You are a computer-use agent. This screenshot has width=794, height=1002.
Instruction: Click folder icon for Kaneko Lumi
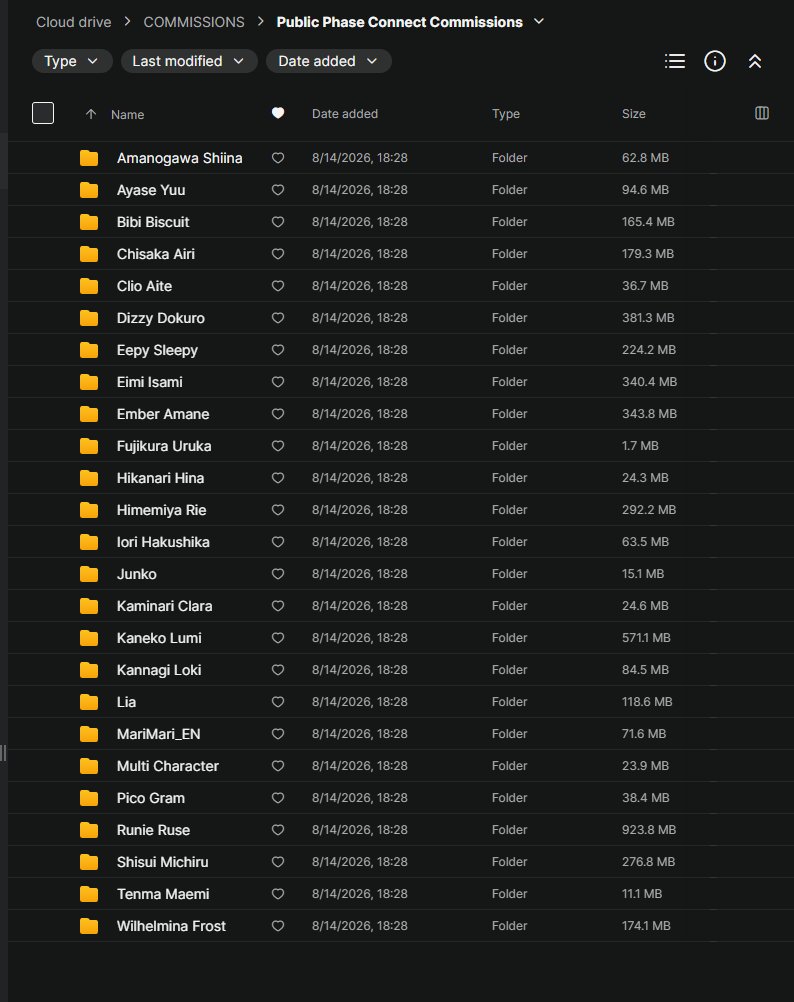89,638
